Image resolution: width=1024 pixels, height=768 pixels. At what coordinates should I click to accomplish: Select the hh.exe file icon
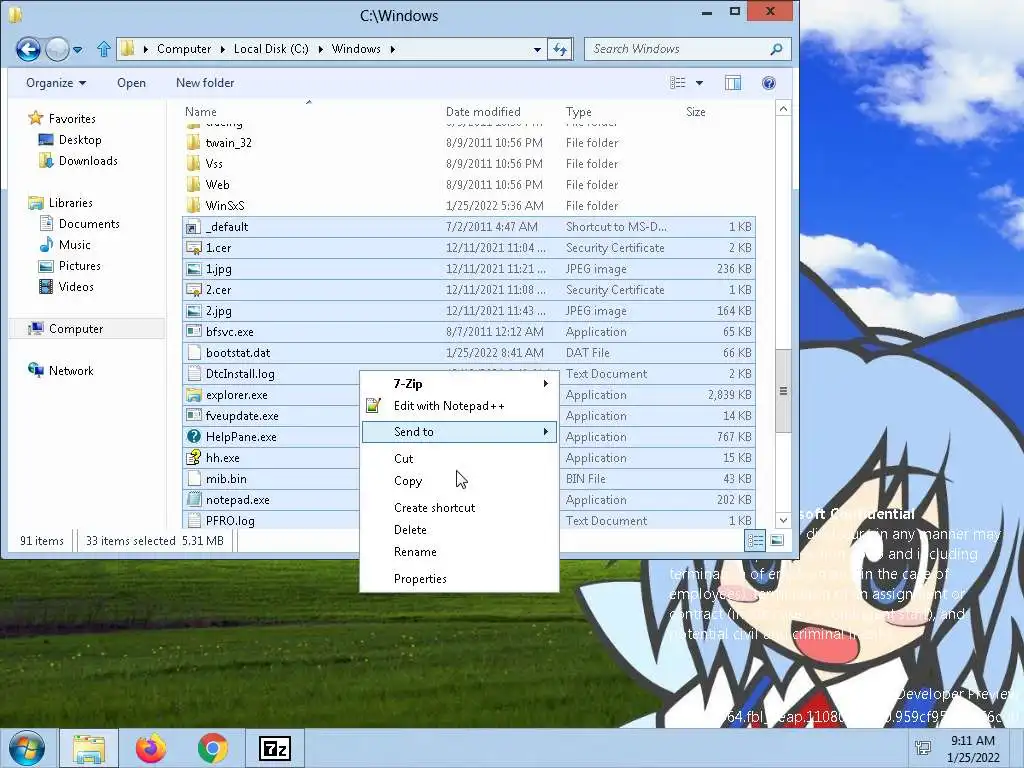coord(193,458)
